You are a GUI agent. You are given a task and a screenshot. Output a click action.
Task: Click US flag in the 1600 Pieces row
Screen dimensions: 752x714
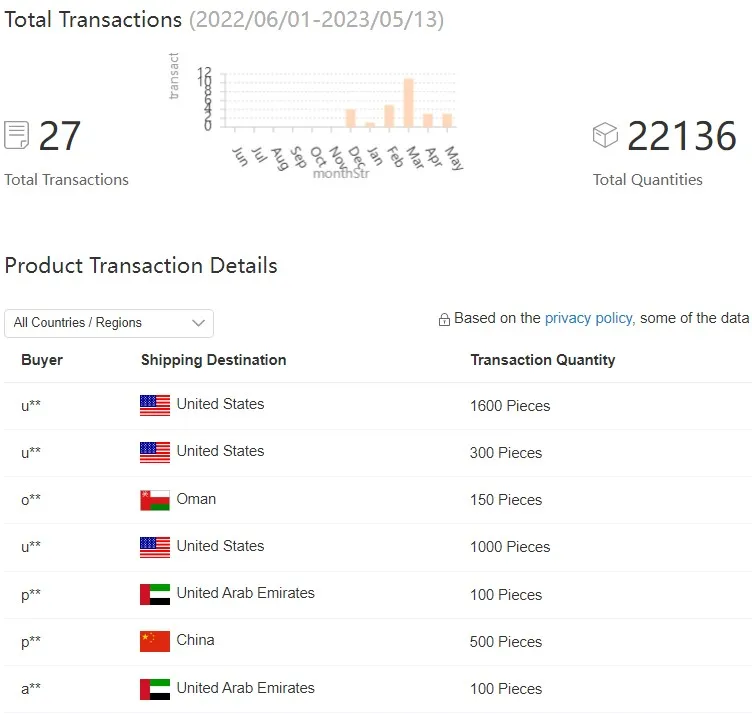point(155,405)
